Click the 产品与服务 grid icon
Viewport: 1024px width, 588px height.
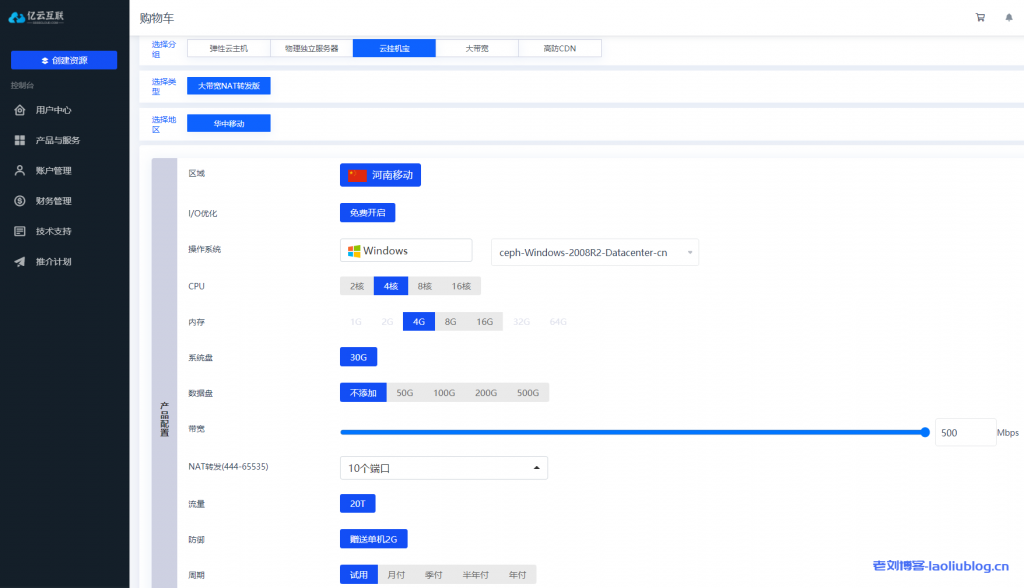(20, 140)
